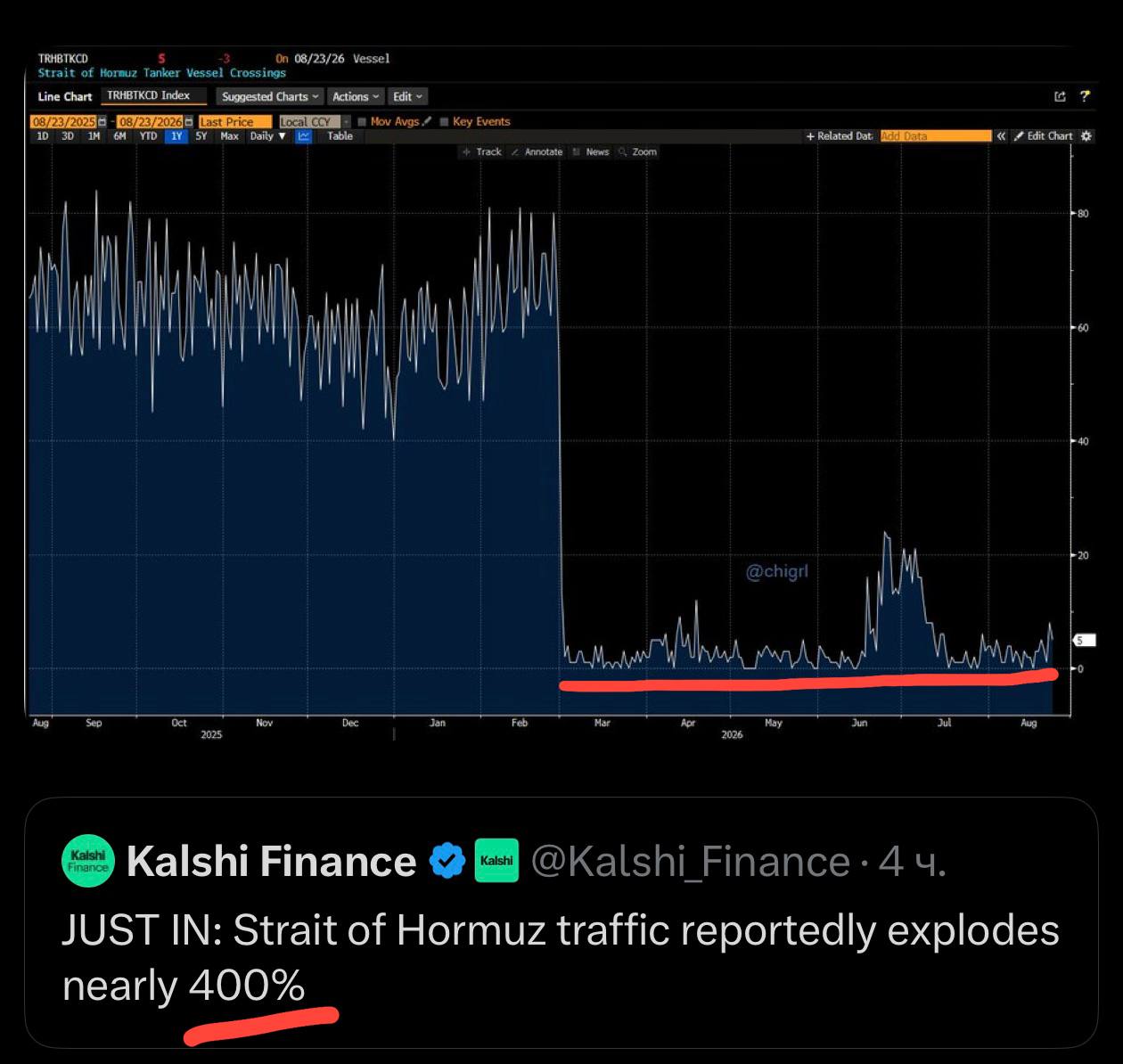This screenshot has height=1064, width=1123.
Task: Click the Annotate chart tool
Action: (x=537, y=151)
